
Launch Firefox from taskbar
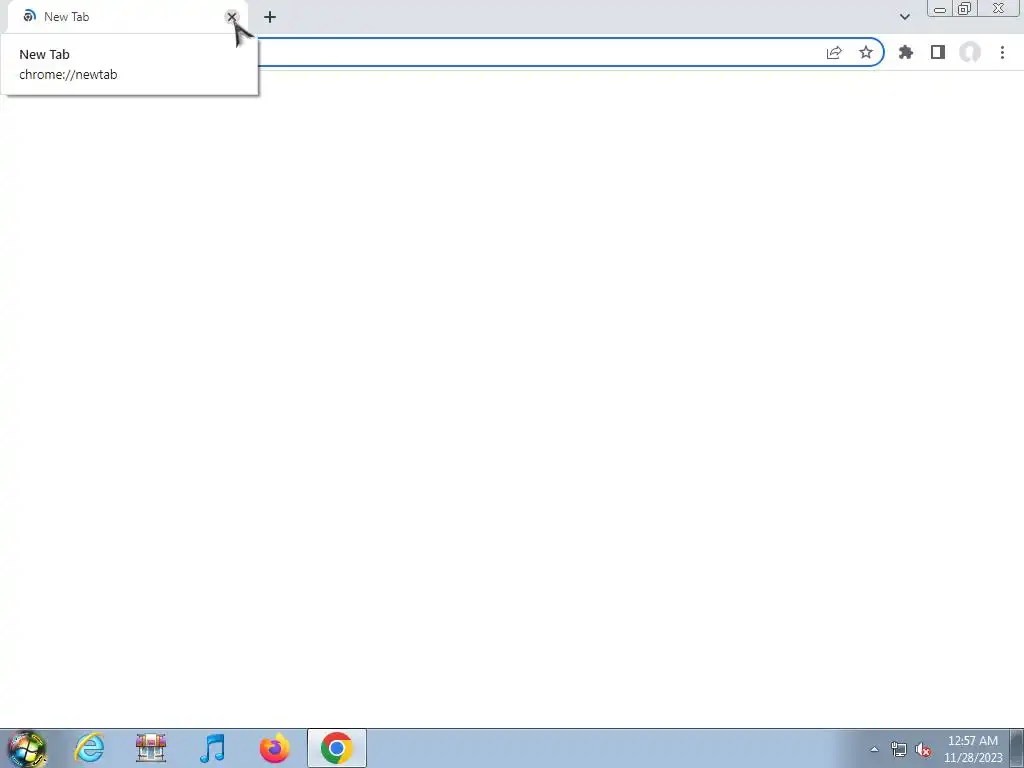pos(274,748)
